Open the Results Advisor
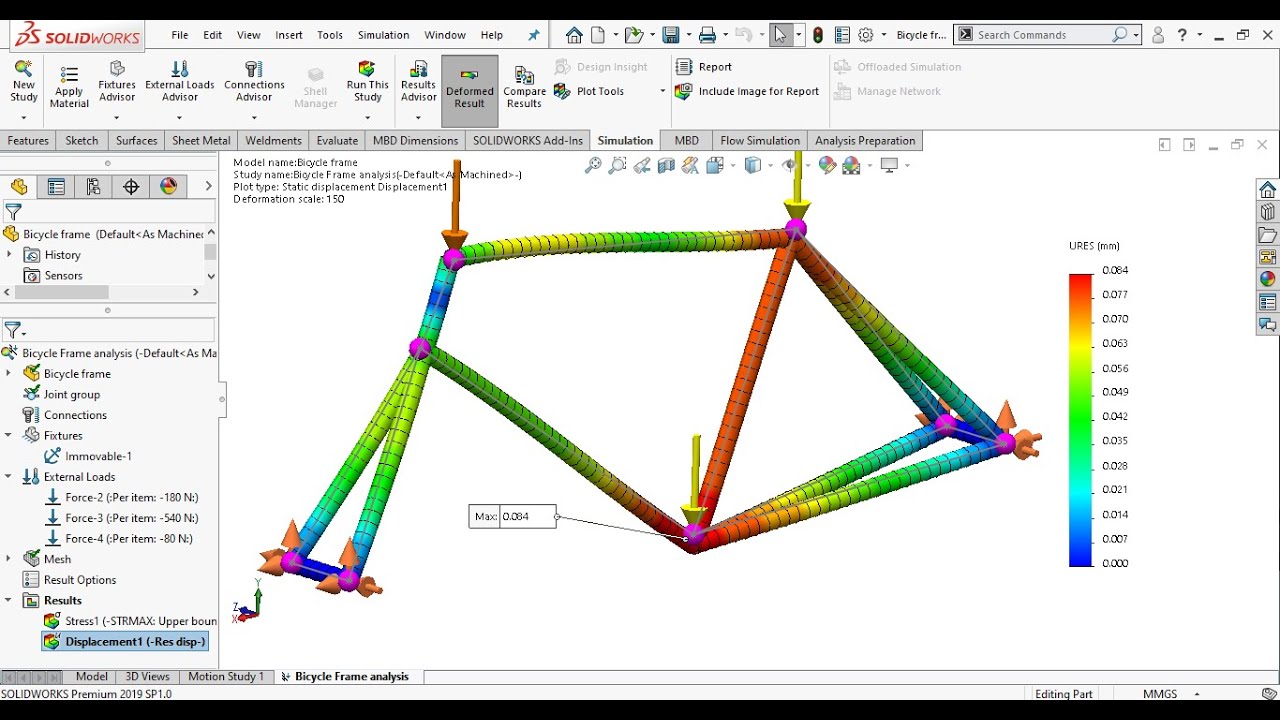The image size is (1280, 720). pyautogui.click(x=418, y=82)
